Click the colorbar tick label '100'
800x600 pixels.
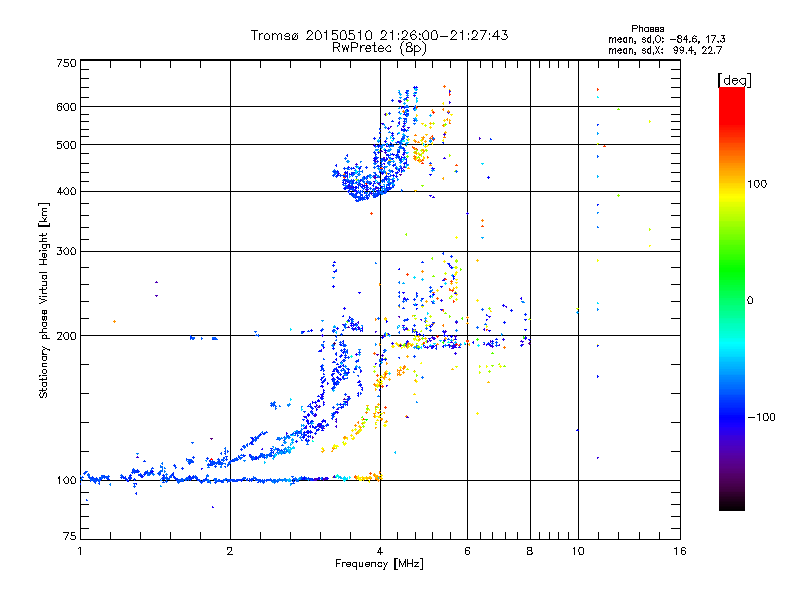[757, 184]
